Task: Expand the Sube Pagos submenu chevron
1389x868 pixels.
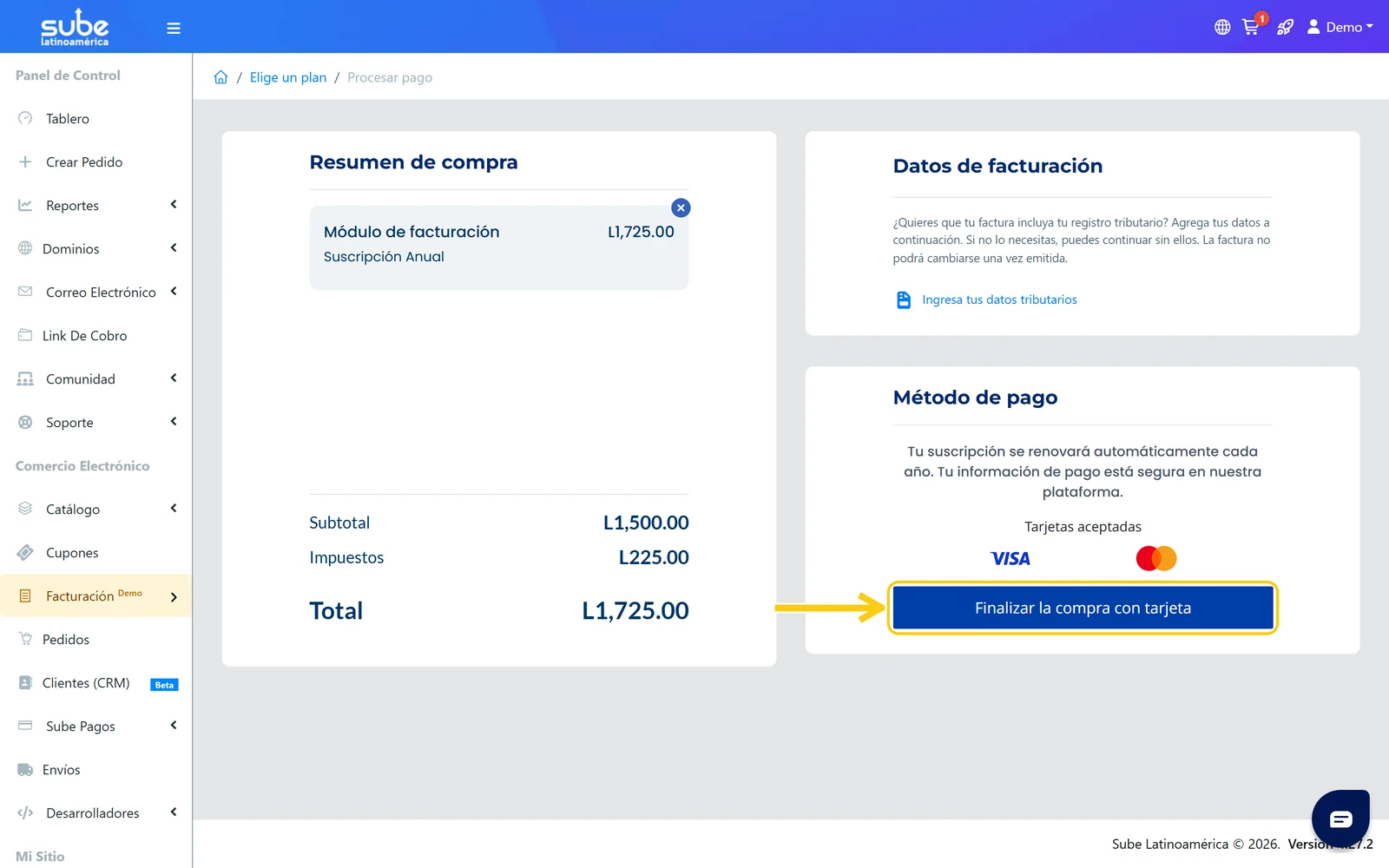Action: [x=174, y=726]
